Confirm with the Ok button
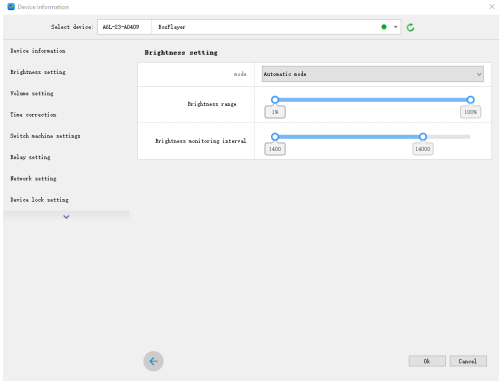The width and height of the screenshot is (504, 385). 427,361
